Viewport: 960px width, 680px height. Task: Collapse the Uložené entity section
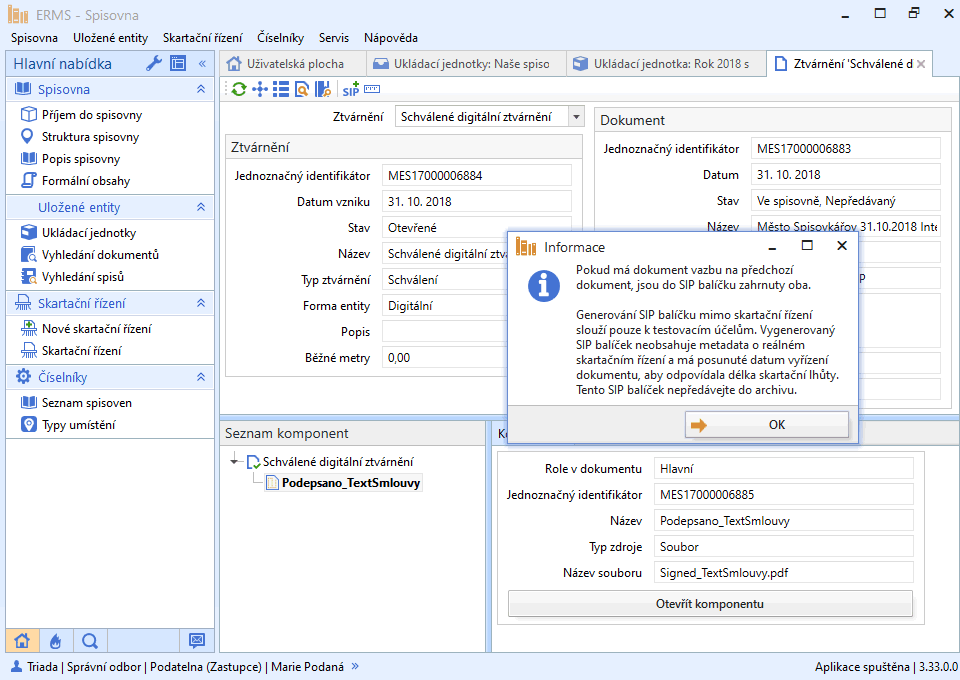(x=201, y=207)
